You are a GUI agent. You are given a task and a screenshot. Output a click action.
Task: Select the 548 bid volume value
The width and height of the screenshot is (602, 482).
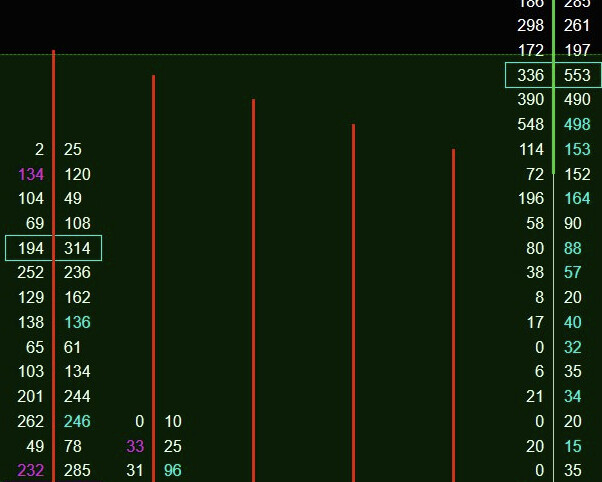530,125
